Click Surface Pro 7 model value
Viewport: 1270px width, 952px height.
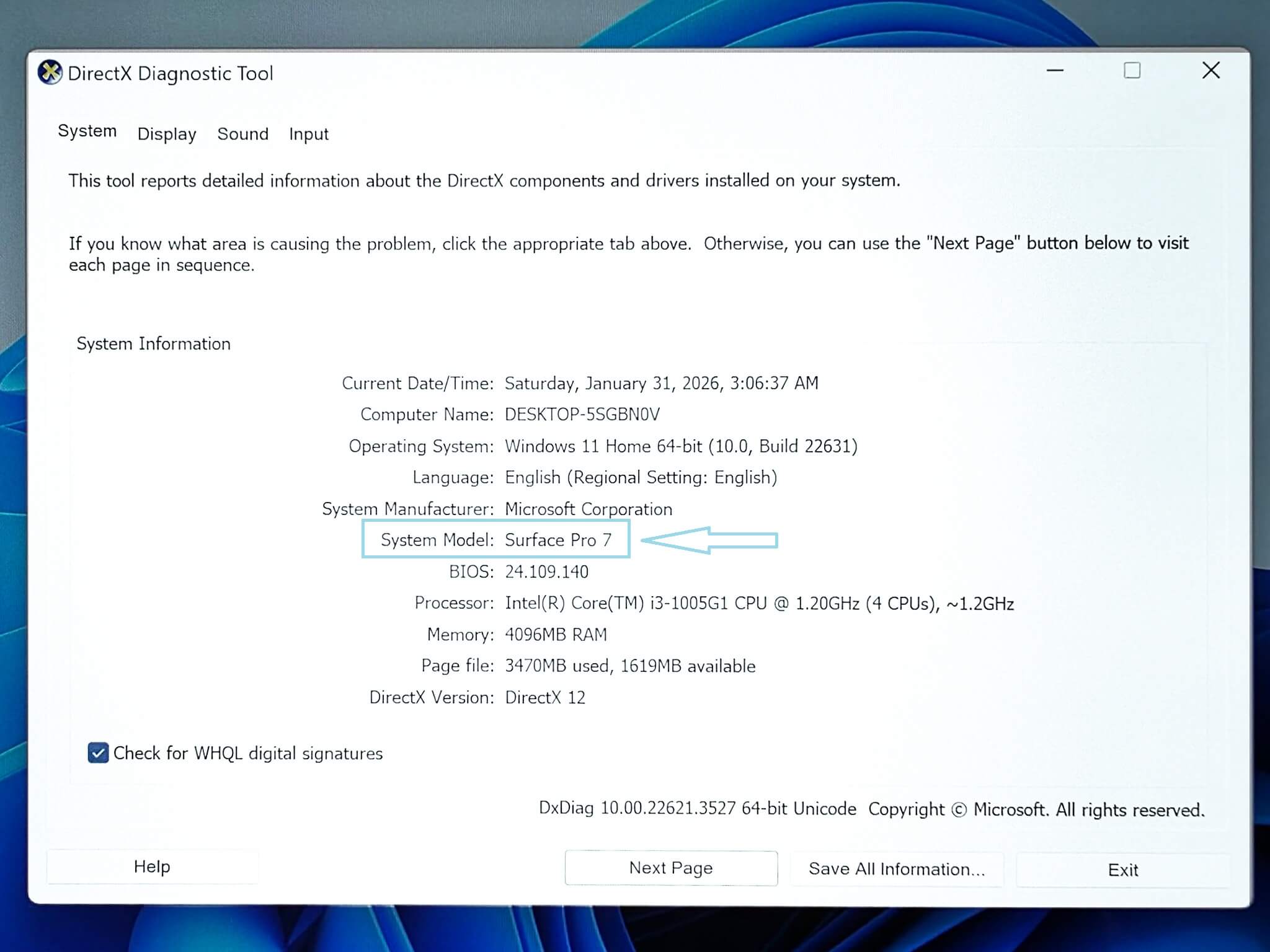click(x=558, y=540)
